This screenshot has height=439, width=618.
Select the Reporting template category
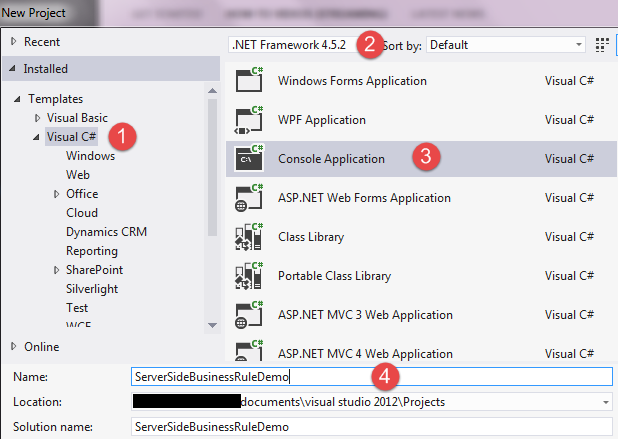[92, 251]
